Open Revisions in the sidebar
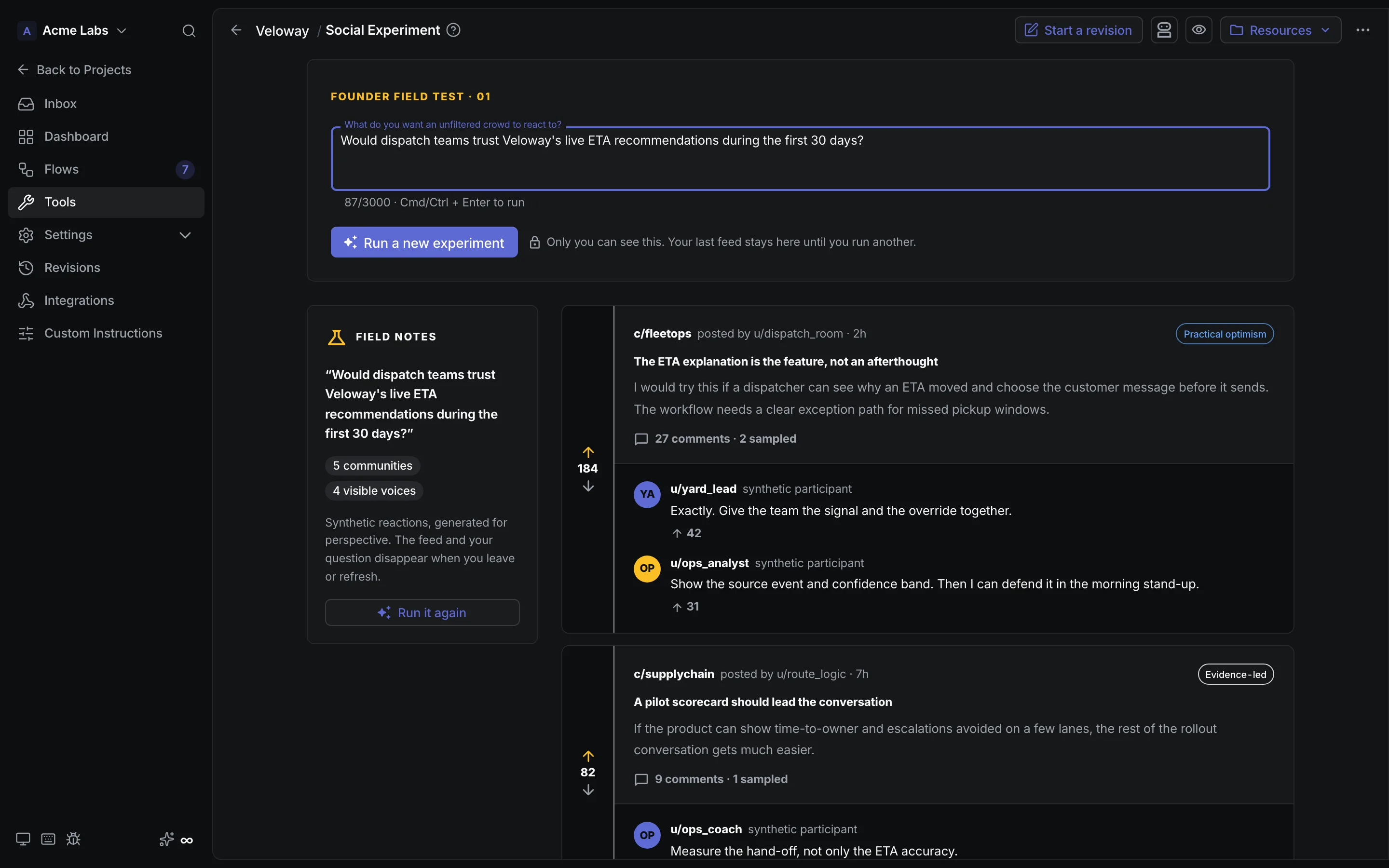Image resolution: width=1389 pixels, height=868 pixels. (x=106, y=268)
